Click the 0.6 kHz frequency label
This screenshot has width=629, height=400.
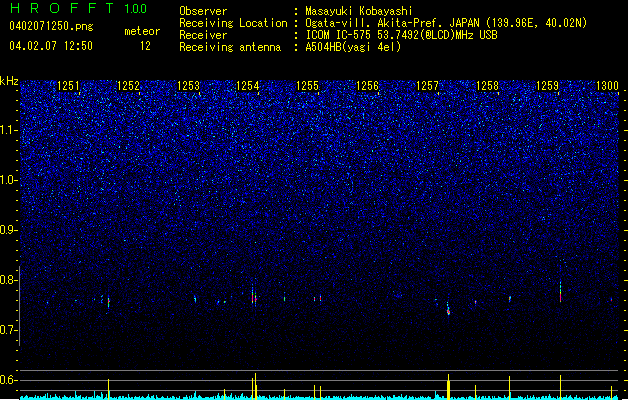pos(9,380)
